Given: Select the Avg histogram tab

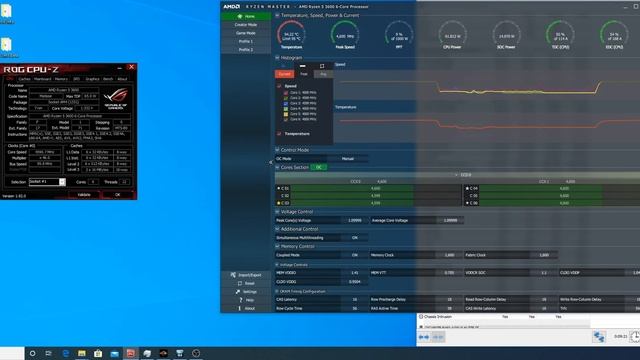Looking at the screenshot, I should pyautogui.click(x=323, y=74).
